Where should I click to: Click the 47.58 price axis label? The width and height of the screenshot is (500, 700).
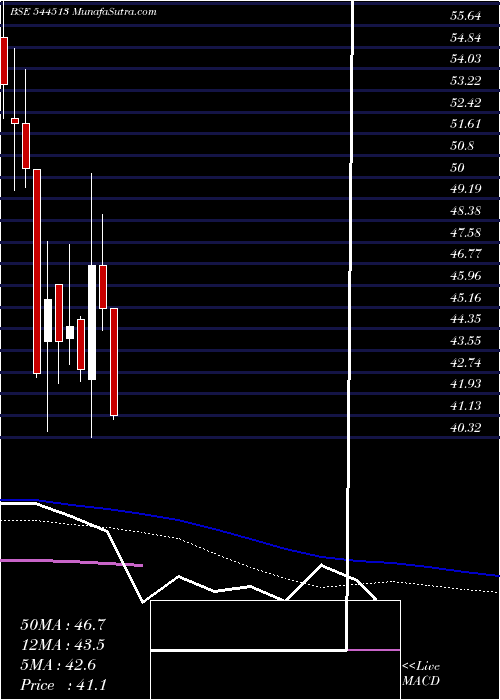tap(466, 233)
